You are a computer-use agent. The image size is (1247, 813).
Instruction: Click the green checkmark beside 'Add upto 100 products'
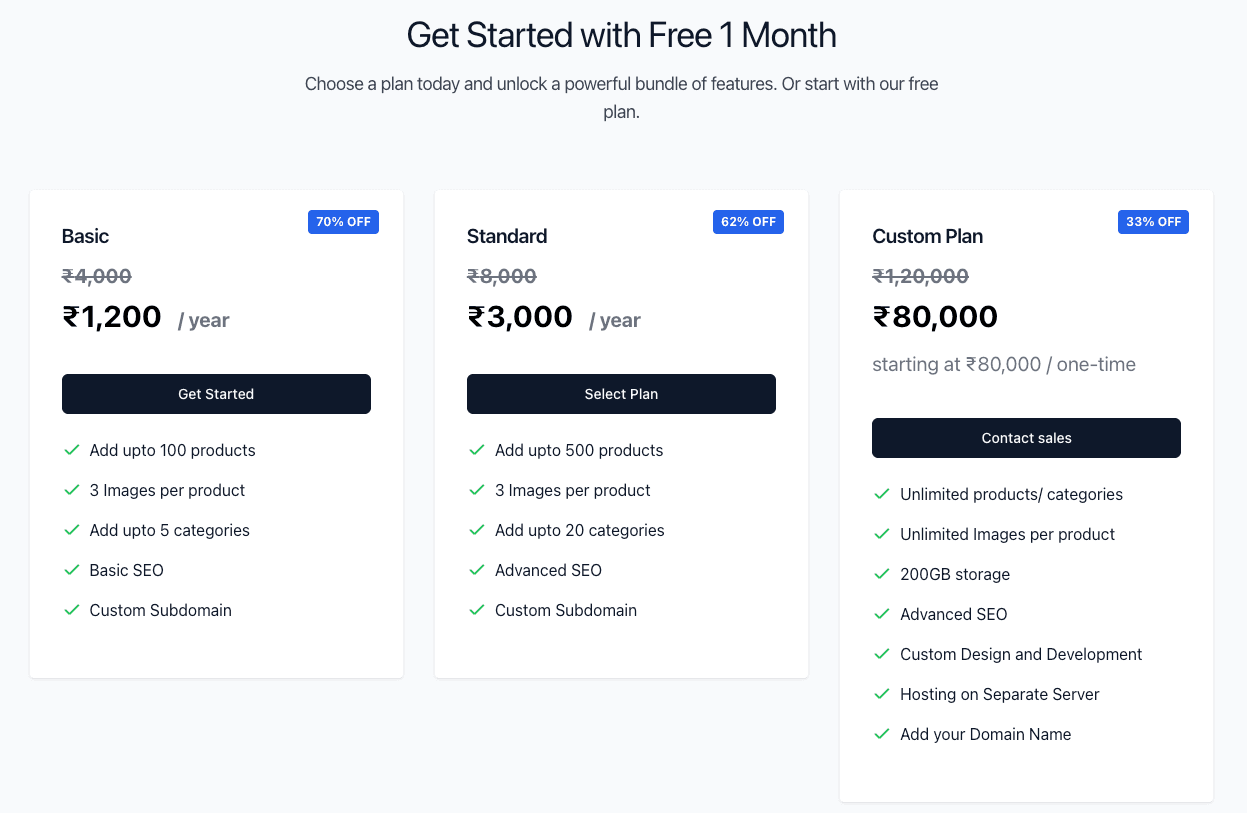click(x=71, y=450)
